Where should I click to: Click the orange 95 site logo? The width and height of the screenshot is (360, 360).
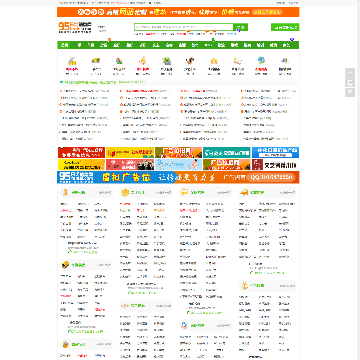click(75, 27)
